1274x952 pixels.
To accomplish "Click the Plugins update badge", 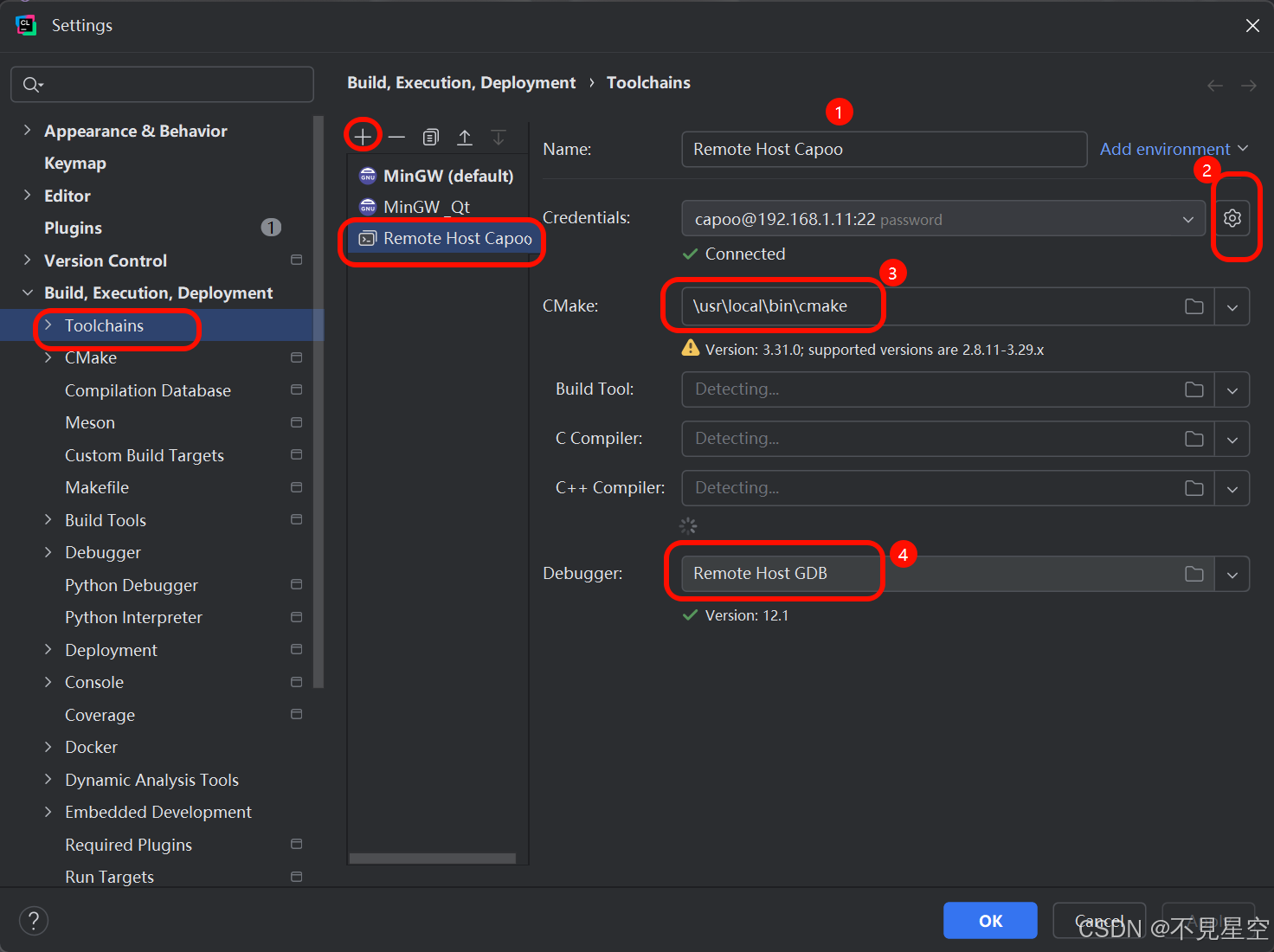I will [271, 228].
